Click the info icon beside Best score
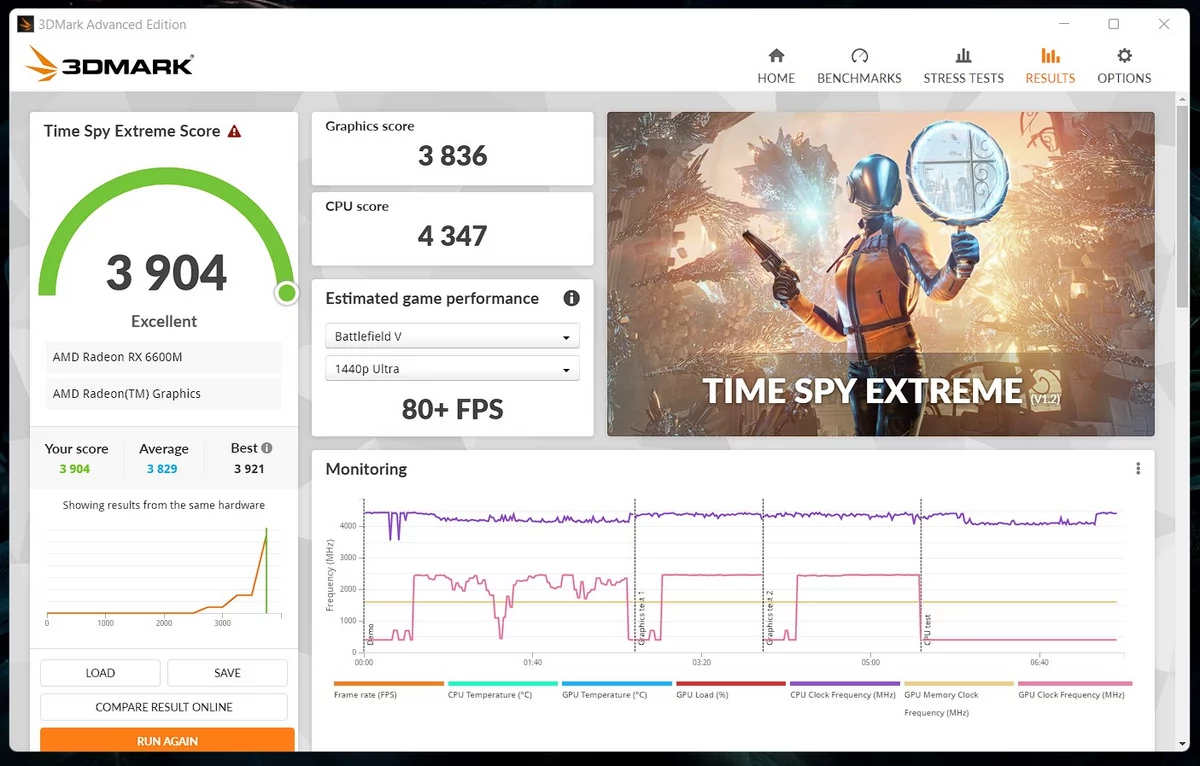Image resolution: width=1200 pixels, height=766 pixels. click(267, 448)
